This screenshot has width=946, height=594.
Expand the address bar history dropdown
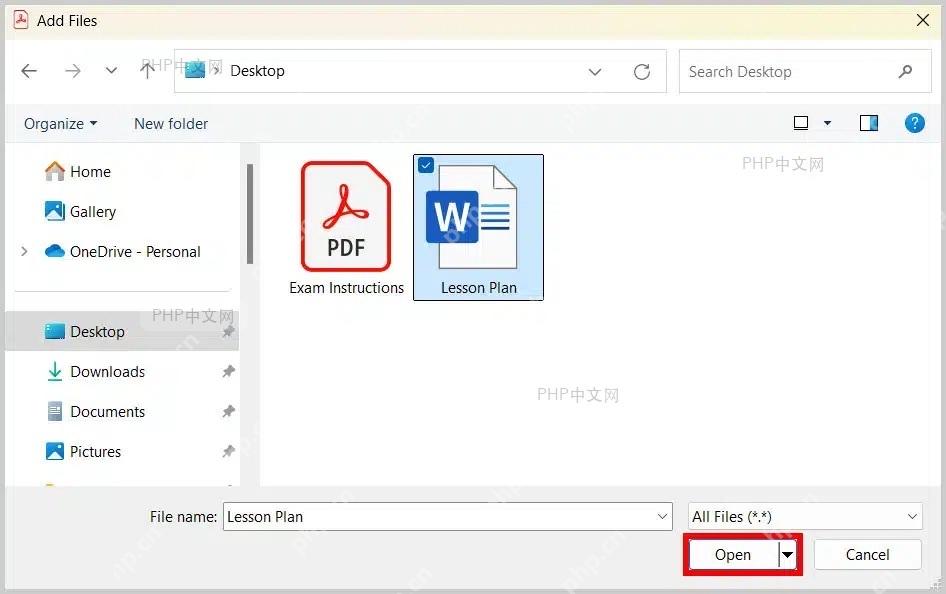[595, 72]
